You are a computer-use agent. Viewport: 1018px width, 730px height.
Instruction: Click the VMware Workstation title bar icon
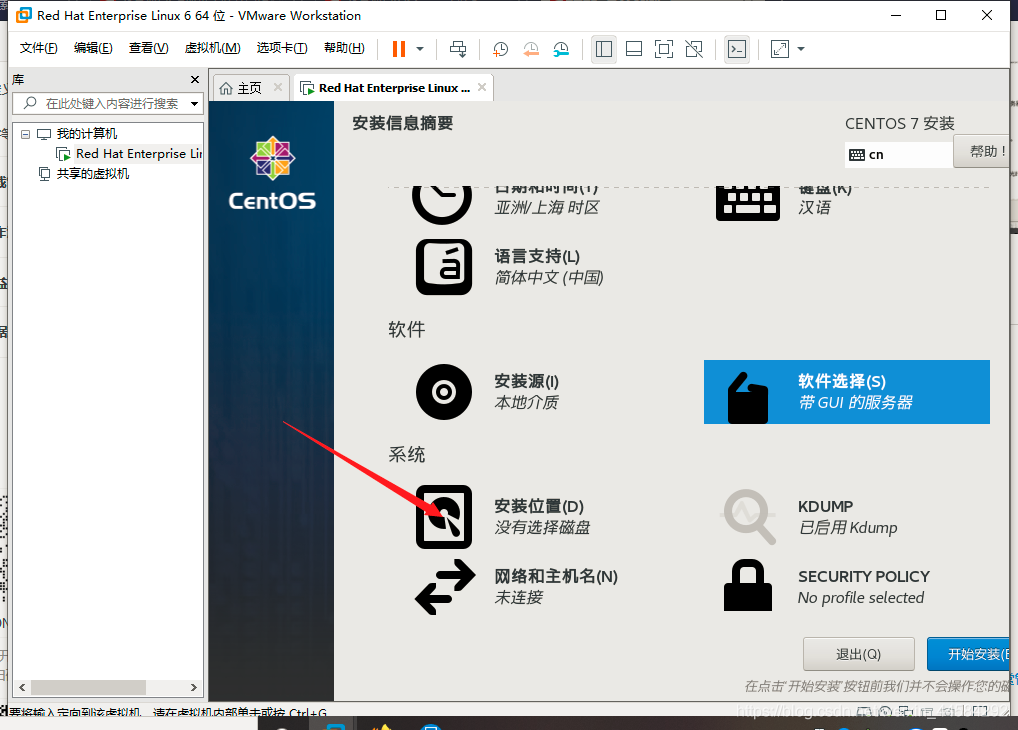pos(24,15)
